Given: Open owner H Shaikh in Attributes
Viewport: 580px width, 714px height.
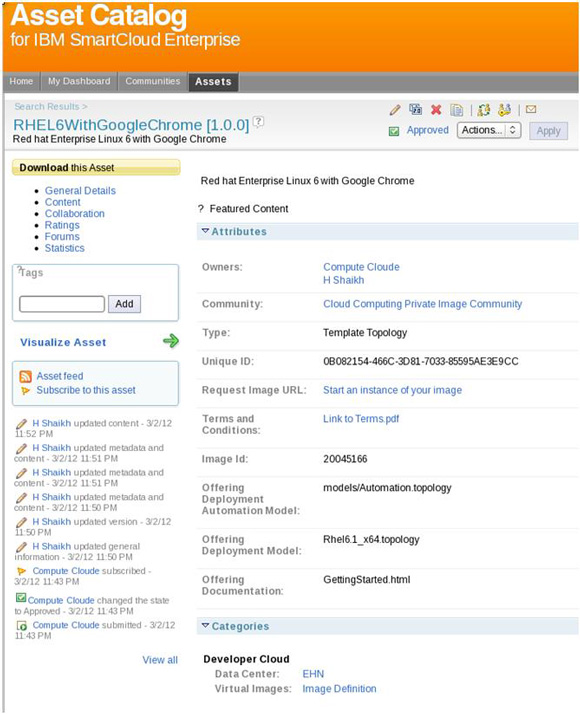Looking at the screenshot, I should tap(344, 280).
